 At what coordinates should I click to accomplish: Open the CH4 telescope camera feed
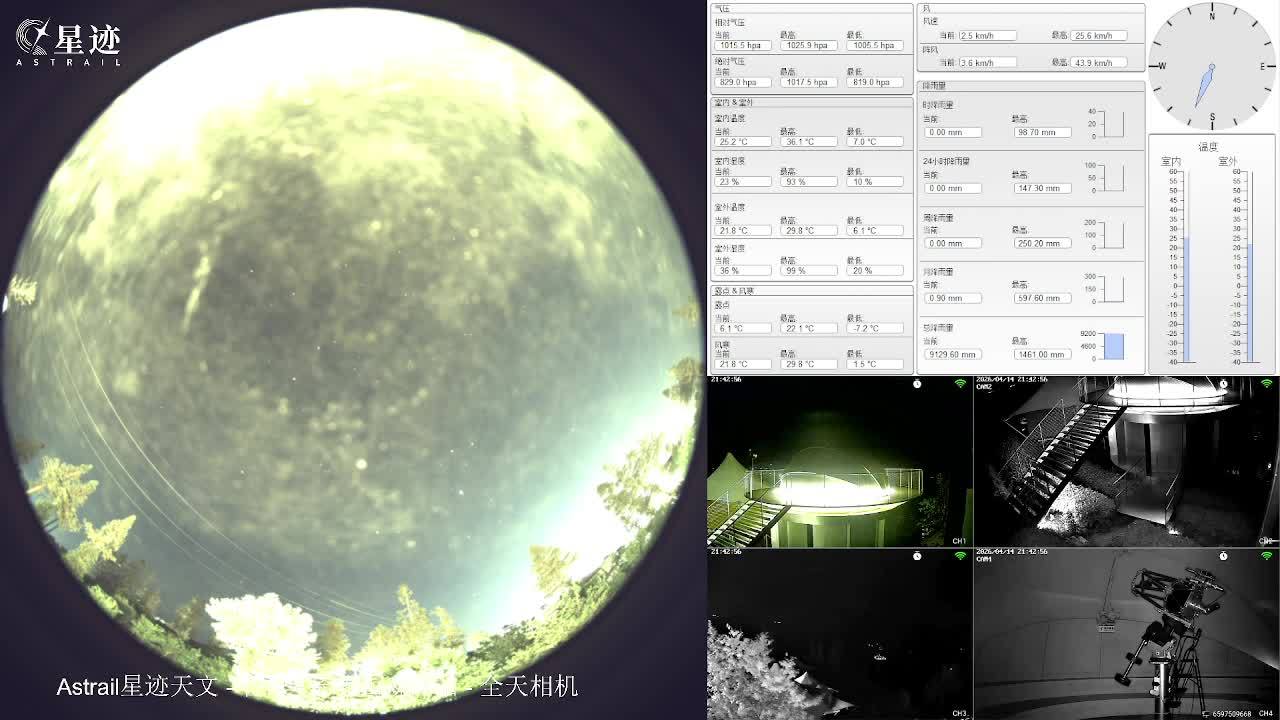coord(1127,634)
